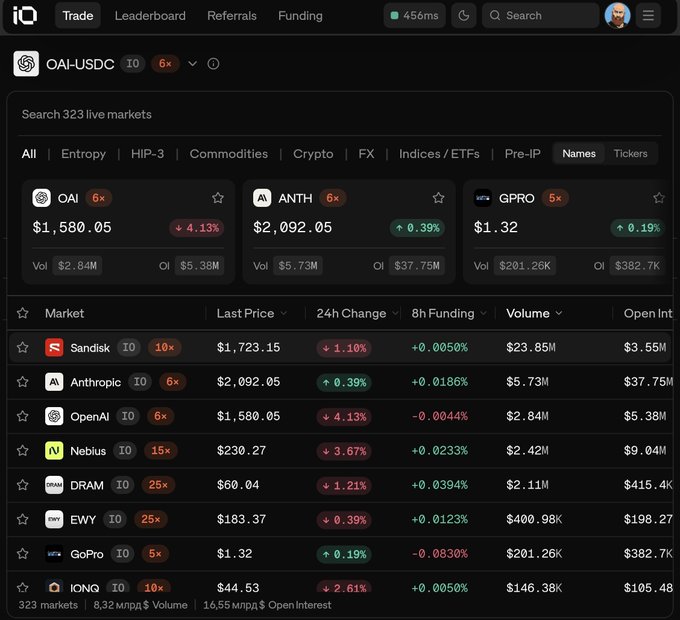Star the EWY row
Viewport: 680px width, 620px height.
[x=23, y=519]
